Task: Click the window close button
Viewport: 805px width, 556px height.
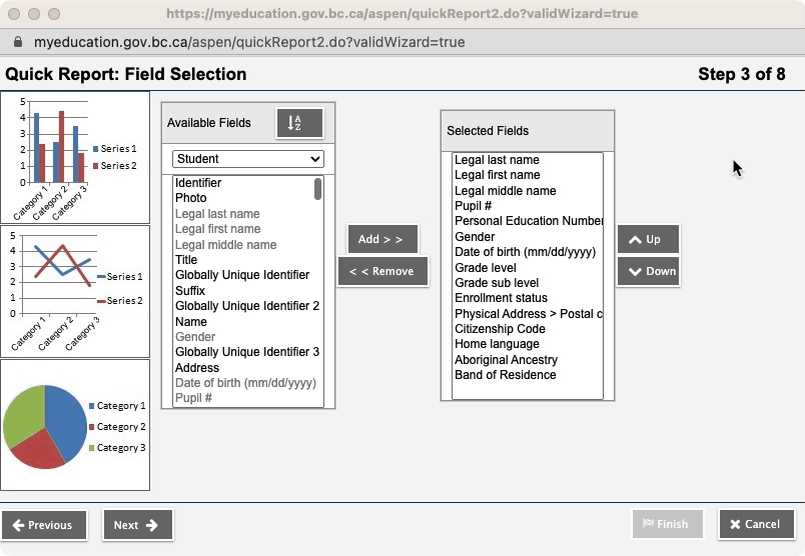Action: pyautogui.click(x=14, y=14)
